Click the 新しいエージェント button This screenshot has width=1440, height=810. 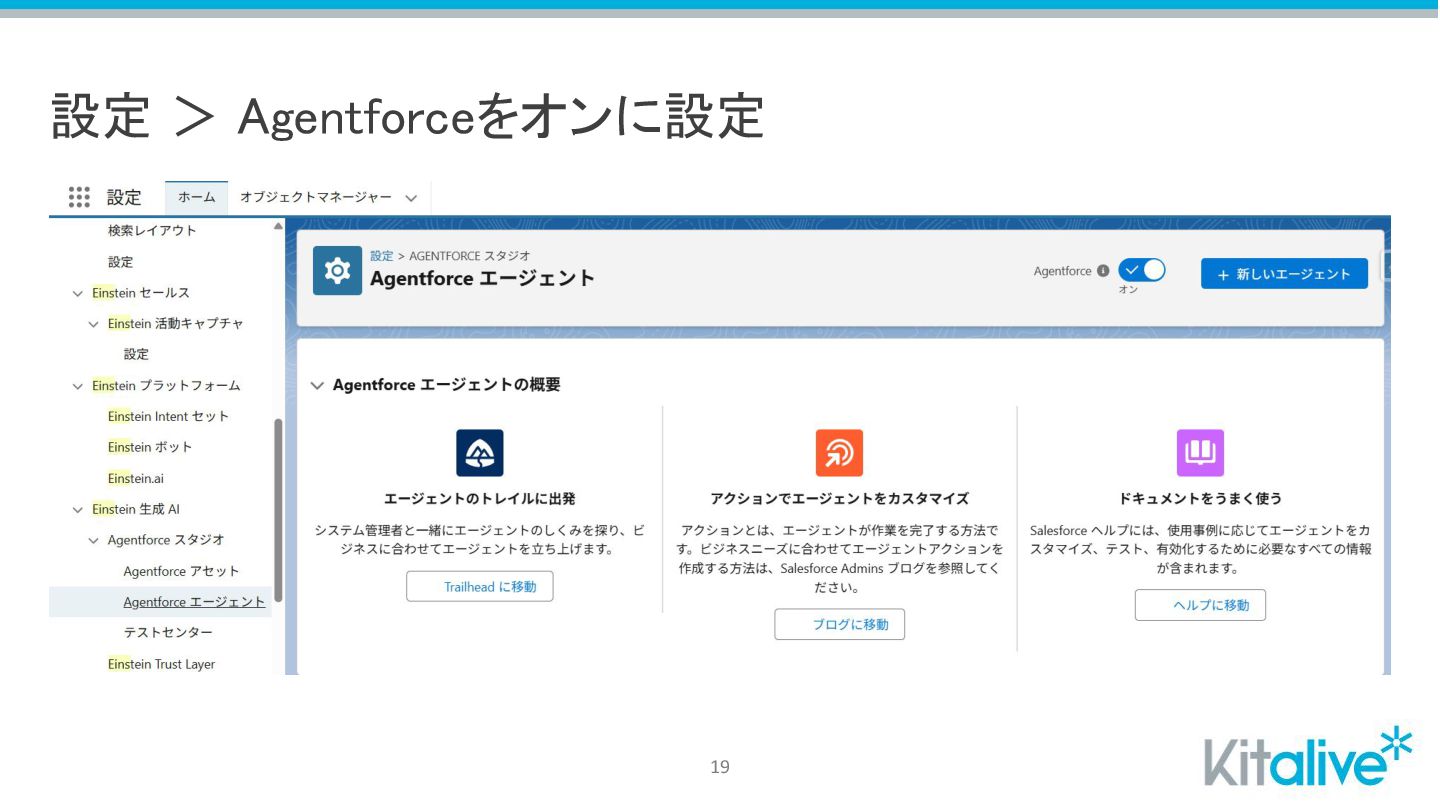pos(1284,274)
